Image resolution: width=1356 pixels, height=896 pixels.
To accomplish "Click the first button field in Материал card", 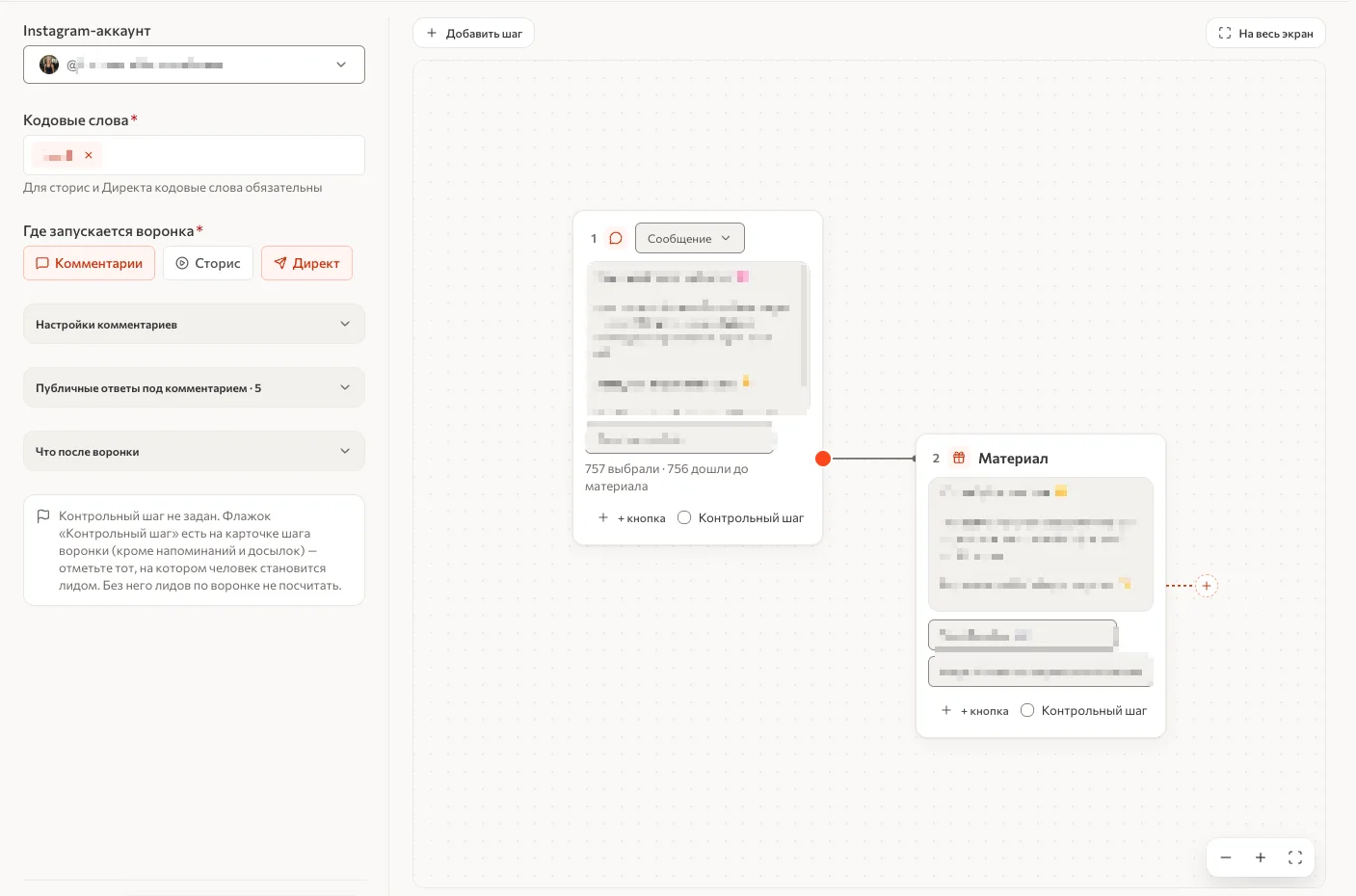I will (1023, 635).
